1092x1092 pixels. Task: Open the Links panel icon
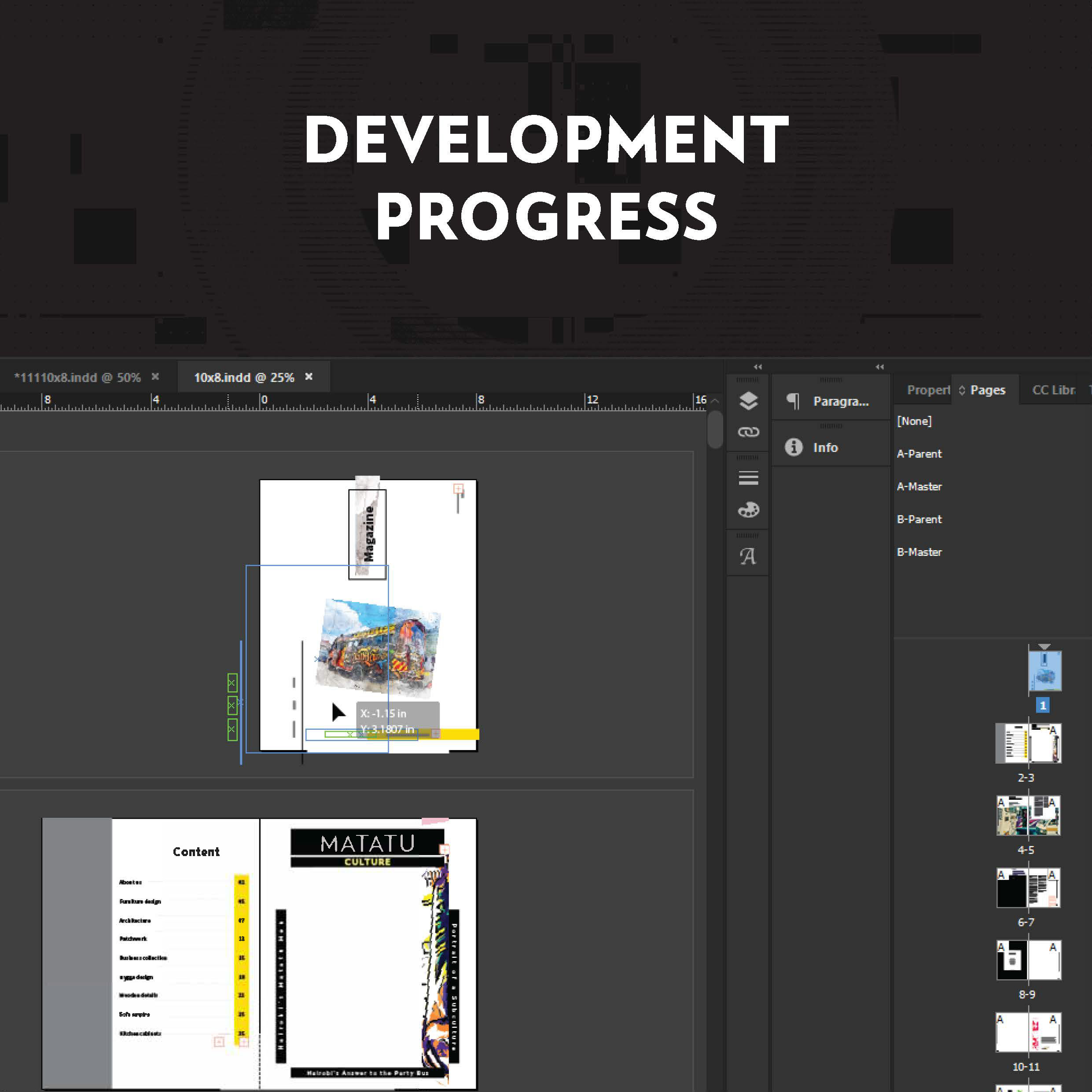pos(748,432)
